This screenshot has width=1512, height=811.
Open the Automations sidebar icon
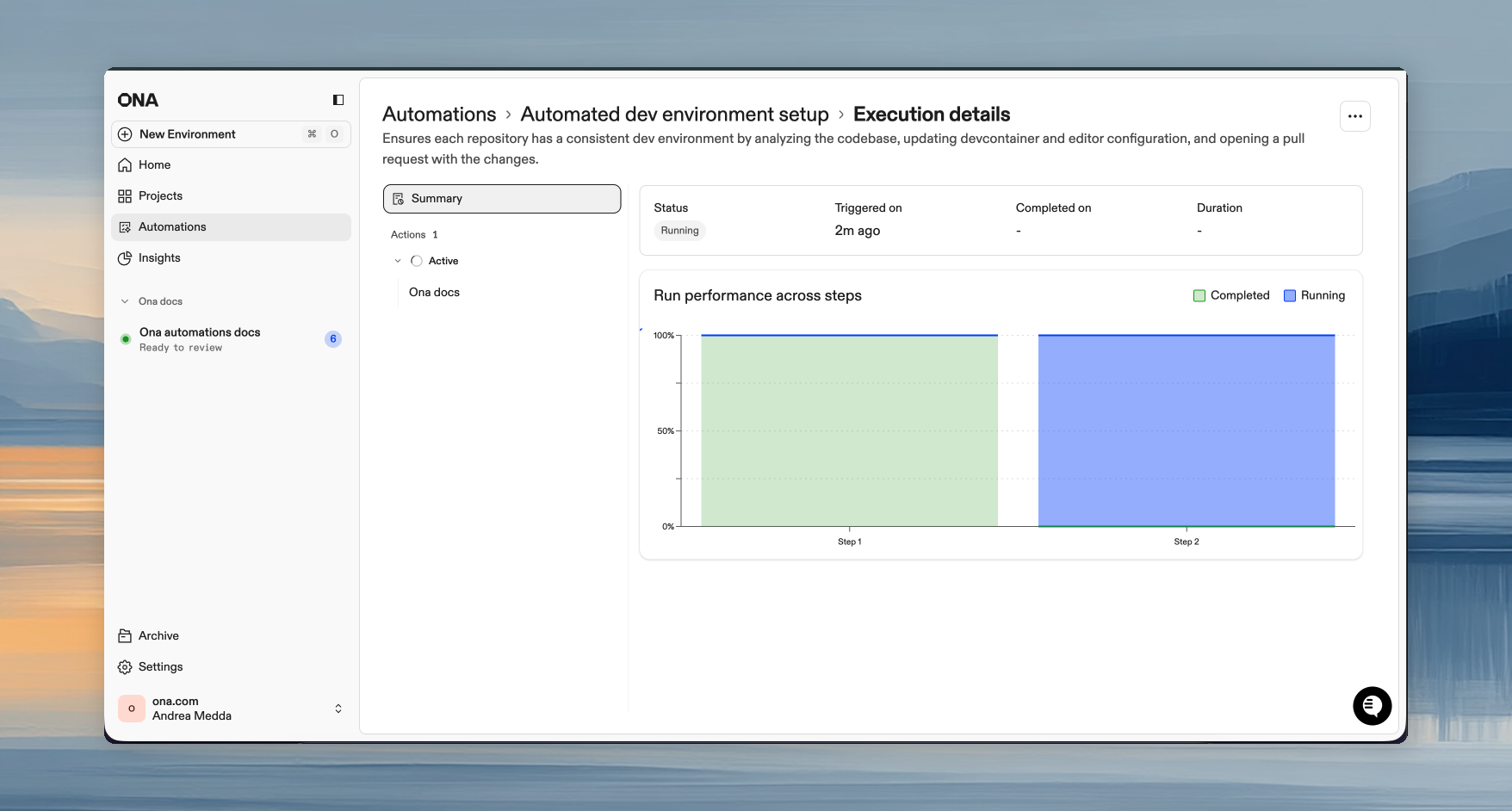(x=125, y=226)
